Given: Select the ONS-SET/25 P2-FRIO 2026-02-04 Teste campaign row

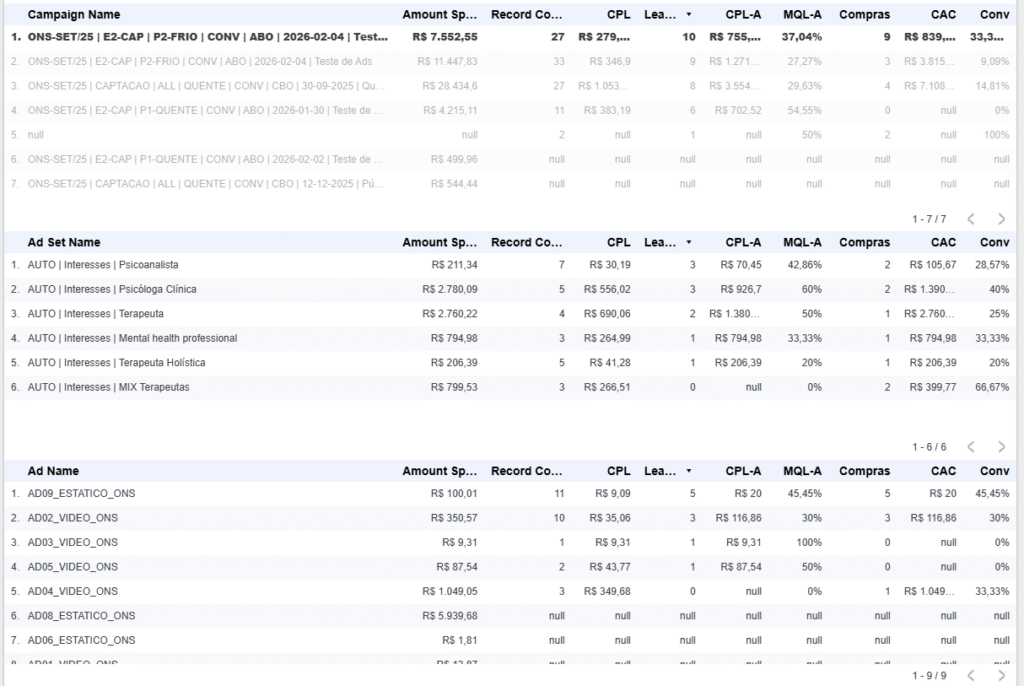Looking at the screenshot, I should (x=208, y=37).
